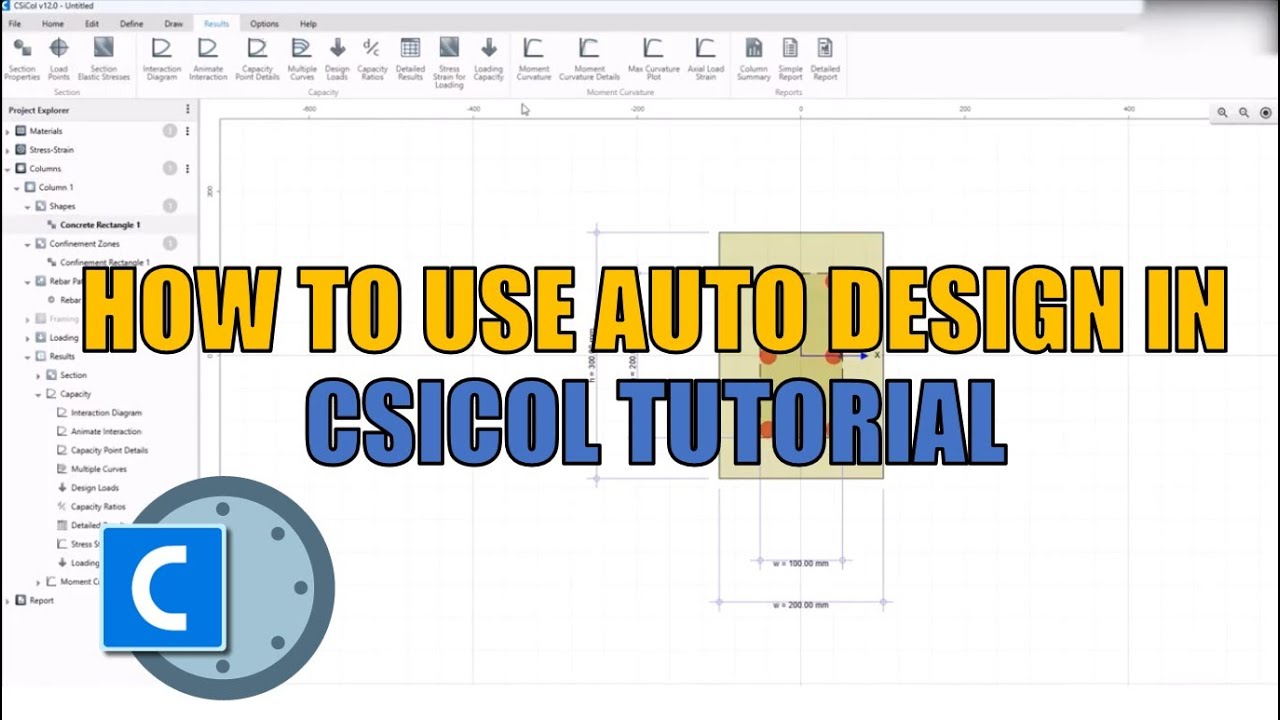This screenshot has height=720, width=1280.
Task: Open the Options tab
Action: [264, 23]
